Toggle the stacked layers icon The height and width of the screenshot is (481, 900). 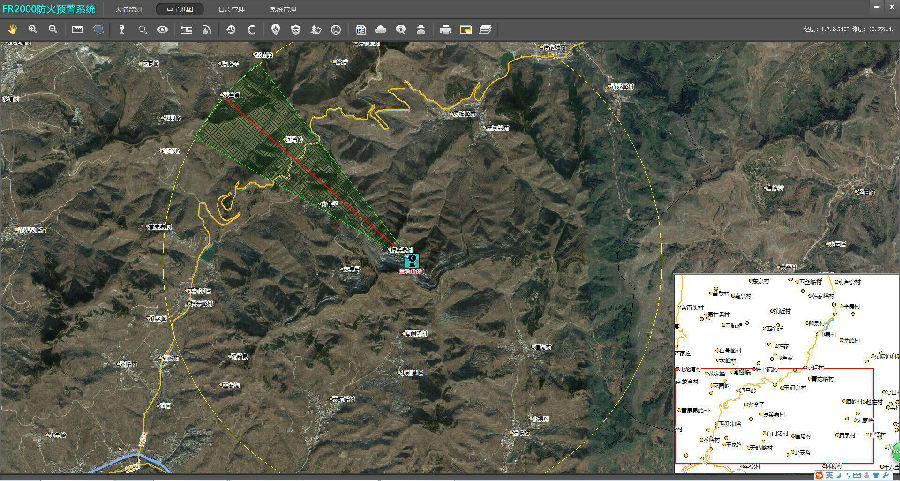click(x=485, y=30)
